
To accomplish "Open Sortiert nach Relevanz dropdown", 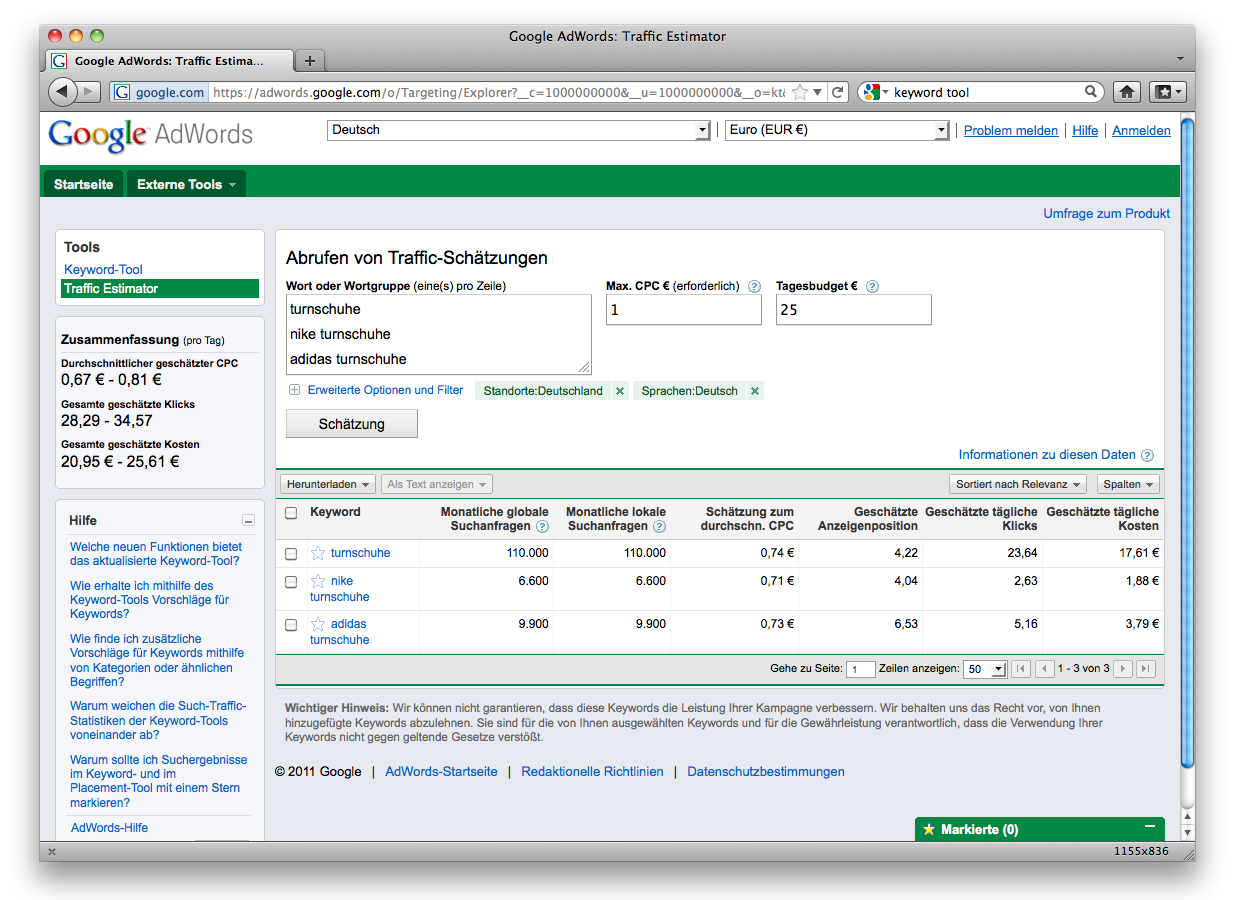I will [1018, 484].
